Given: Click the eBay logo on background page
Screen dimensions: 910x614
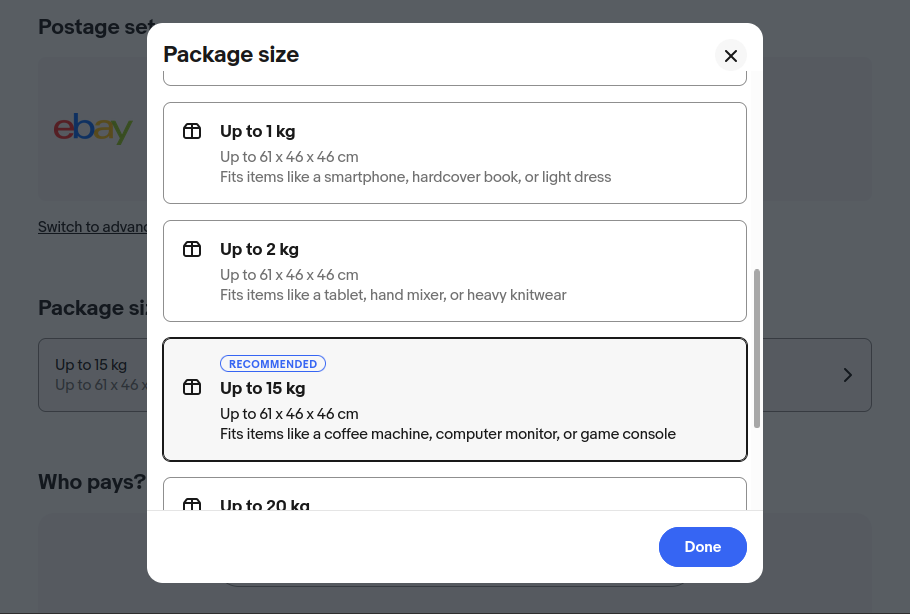Looking at the screenshot, I should [x=93, y=128].
